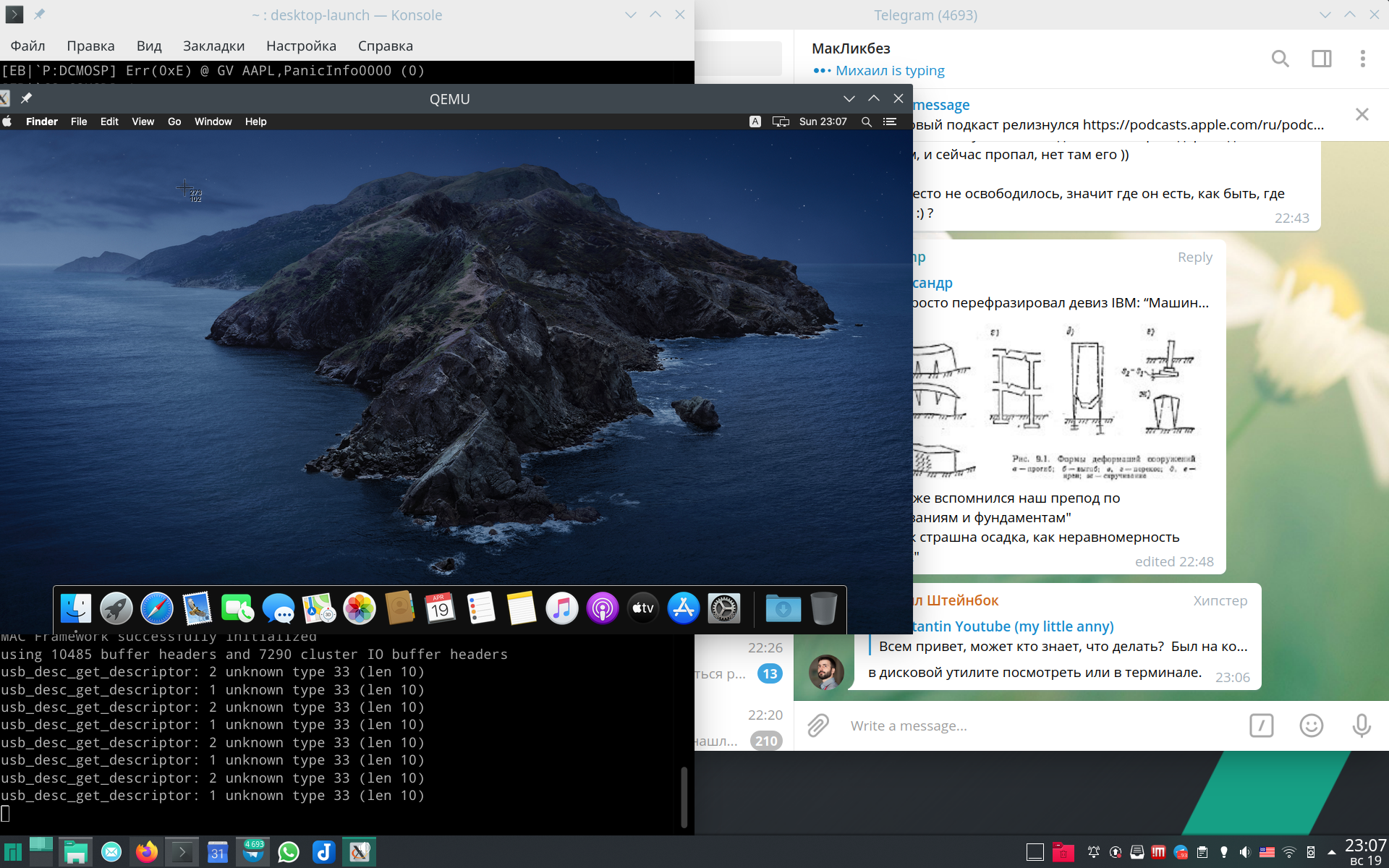Viewport: 1389px width, 868px height.
Task: Open Edit menu in macOS menu bar
Action: pyautogui.click(x=109, y=122)
